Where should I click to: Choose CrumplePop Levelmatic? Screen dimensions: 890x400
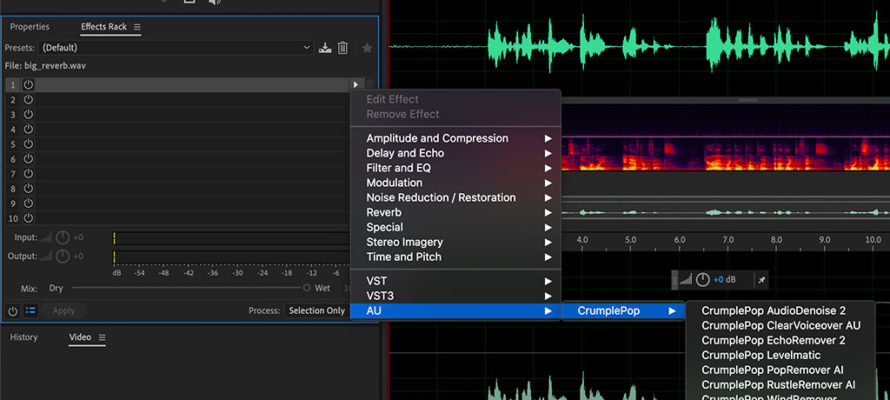point(780,355)
